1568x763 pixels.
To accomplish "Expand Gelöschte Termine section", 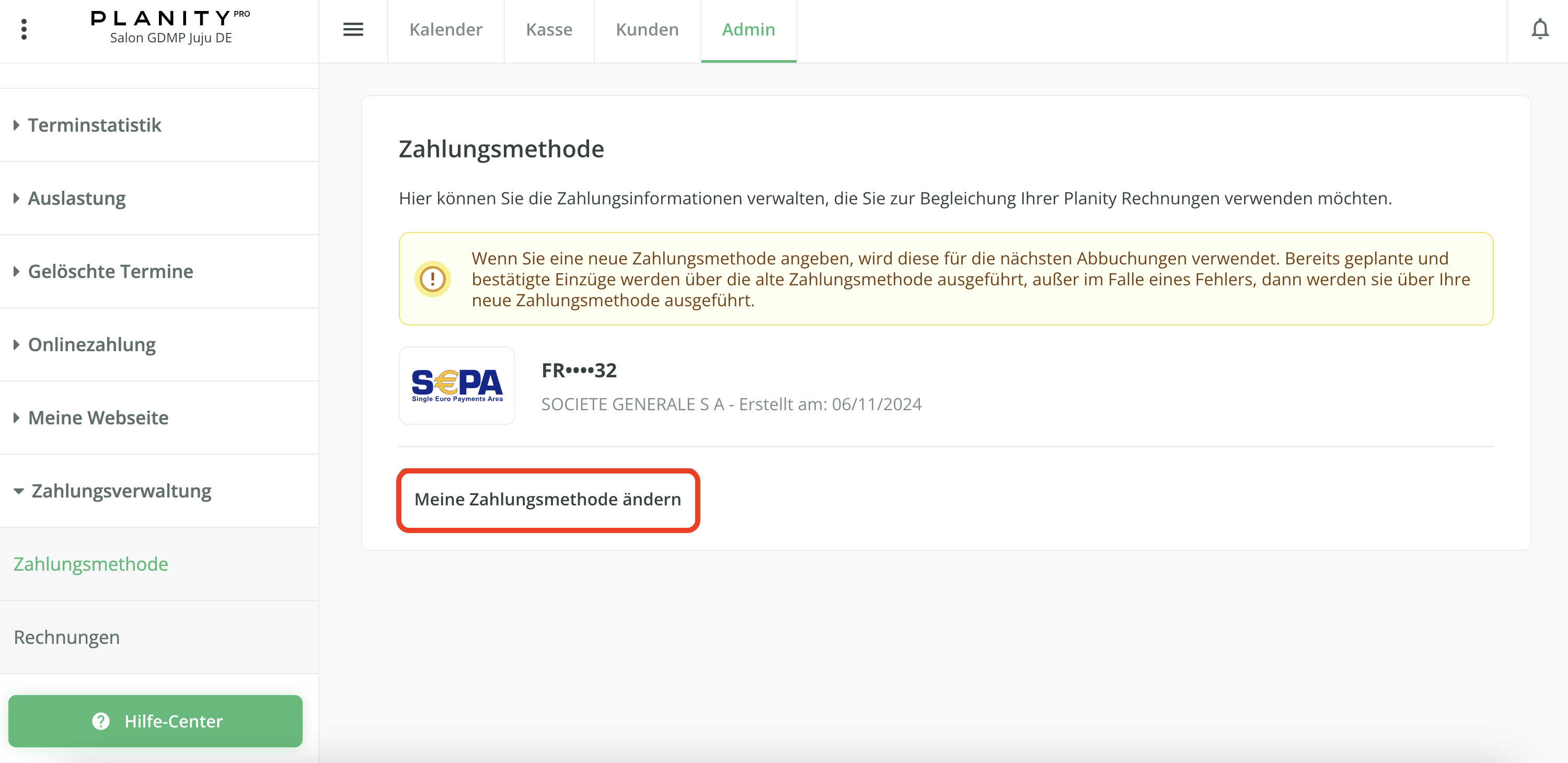I will point(110,271).
